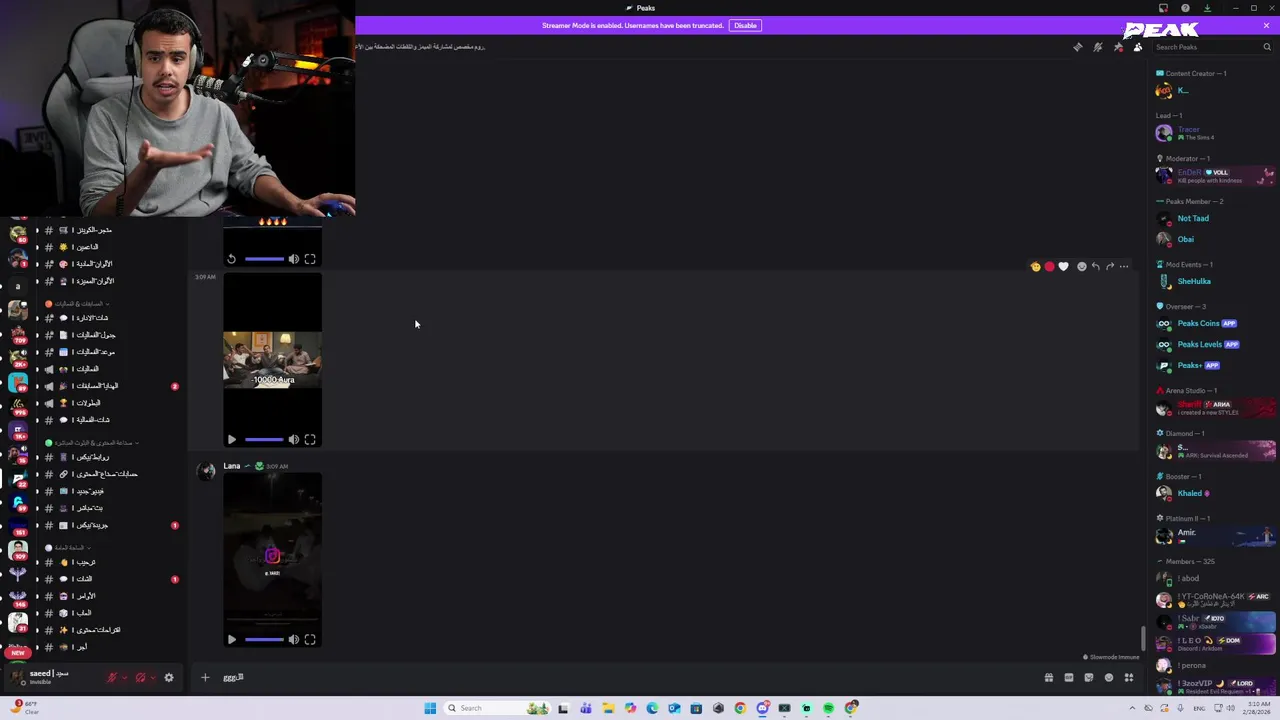Adjust the -10000 Aura video slider

264,439
